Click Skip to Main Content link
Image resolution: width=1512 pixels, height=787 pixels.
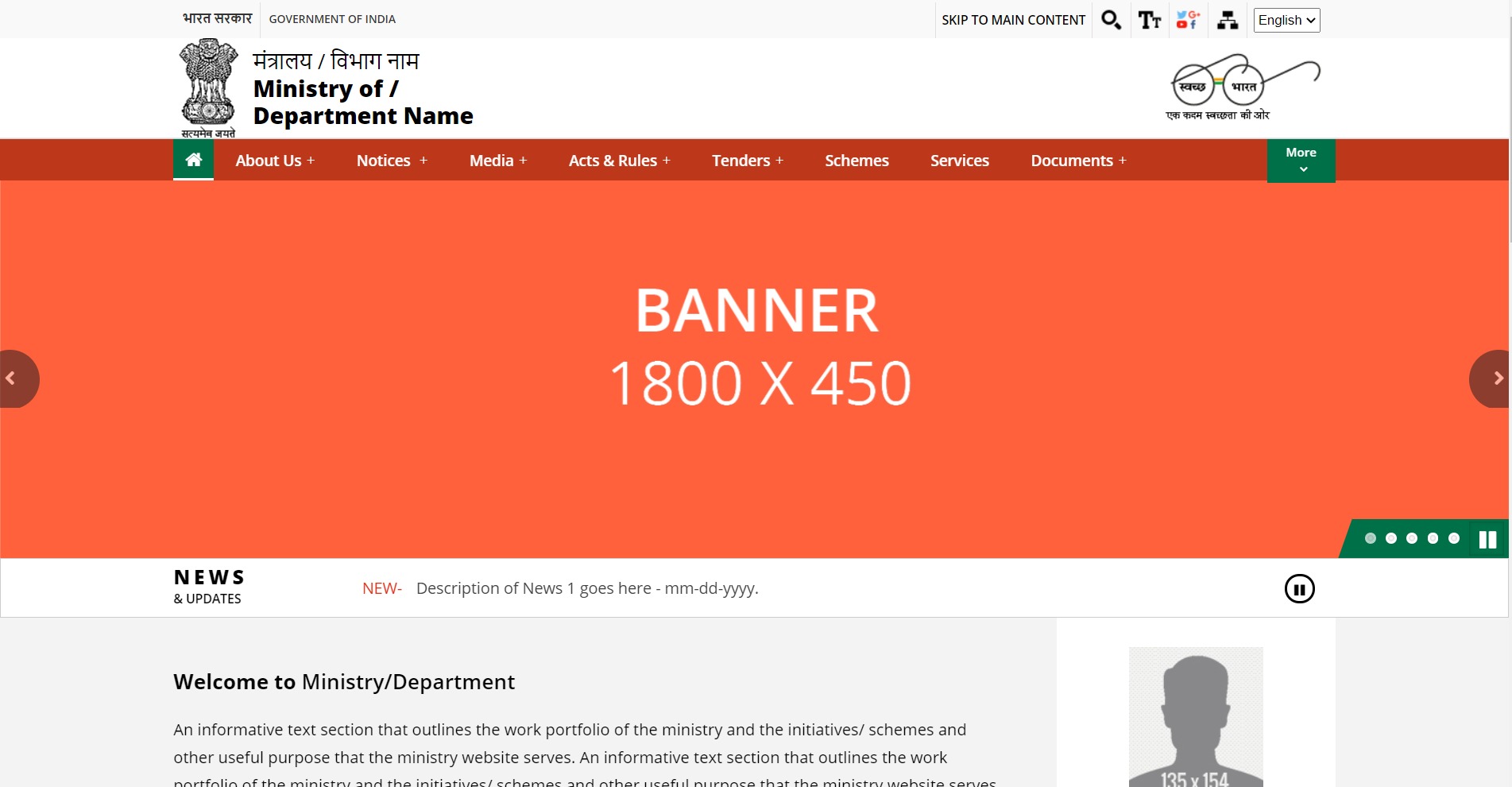[1013, 20]
